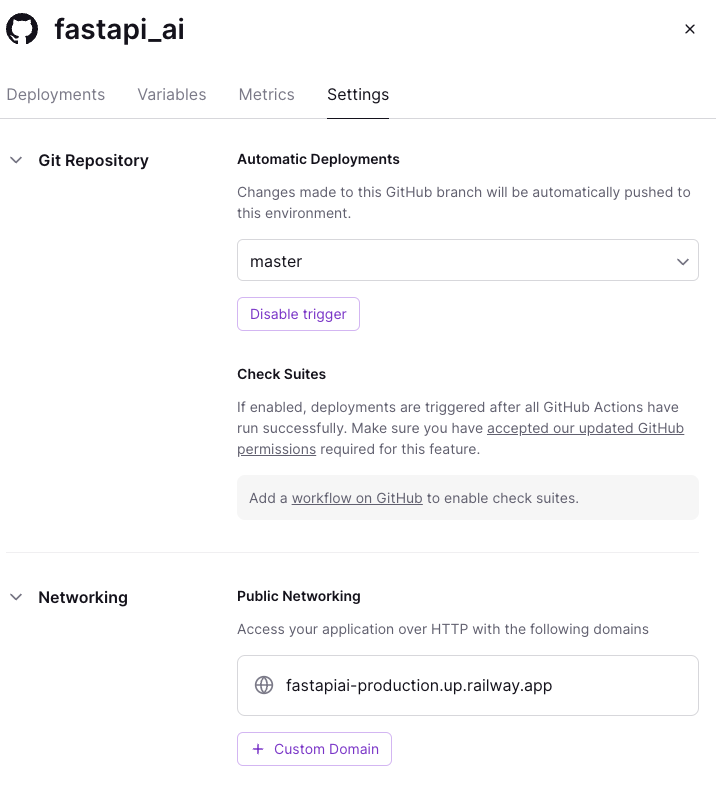View the Metrics tab

[x=266, y=94]
